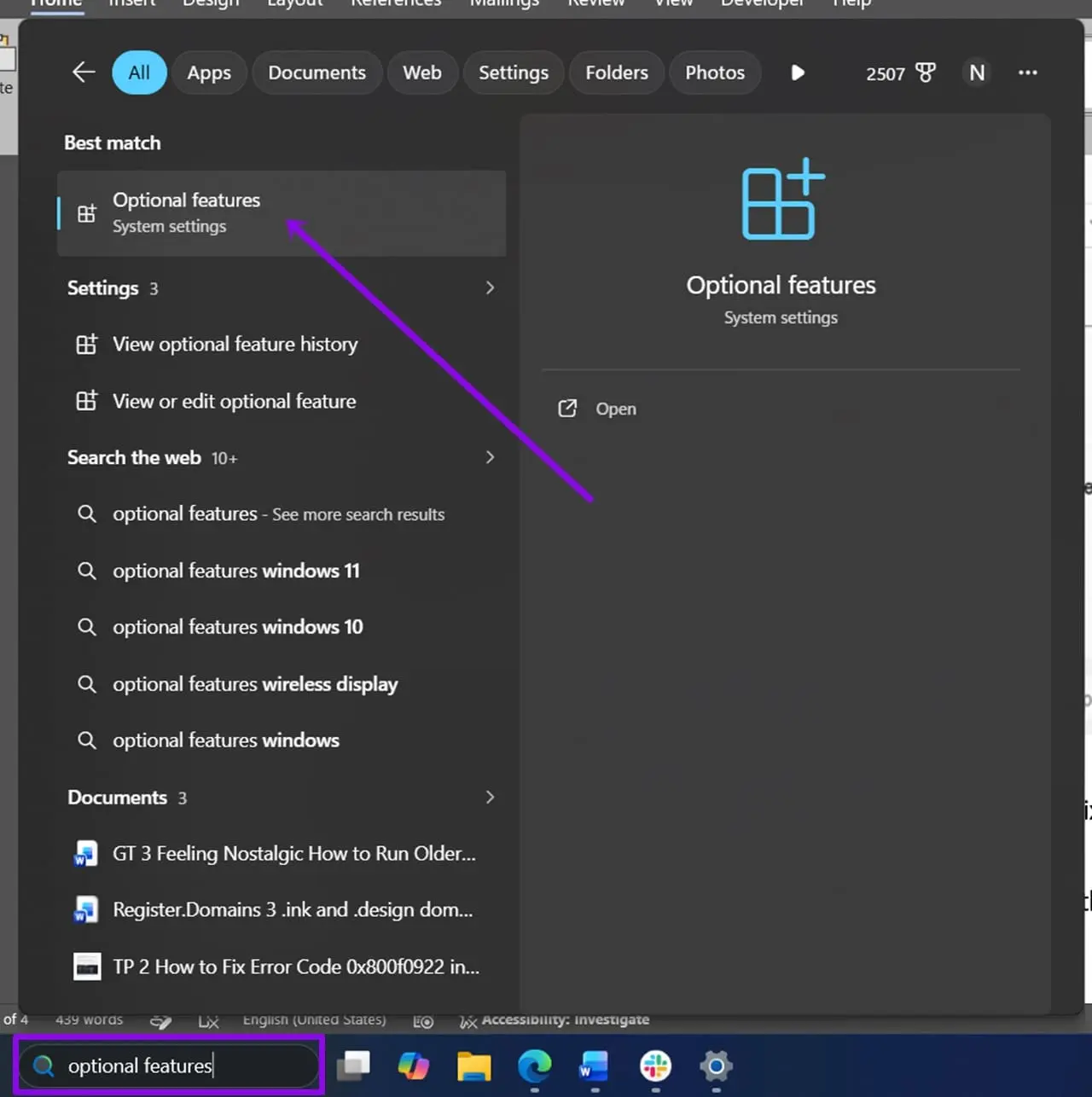Choose the Web search filter

click(x=422, y=73)
